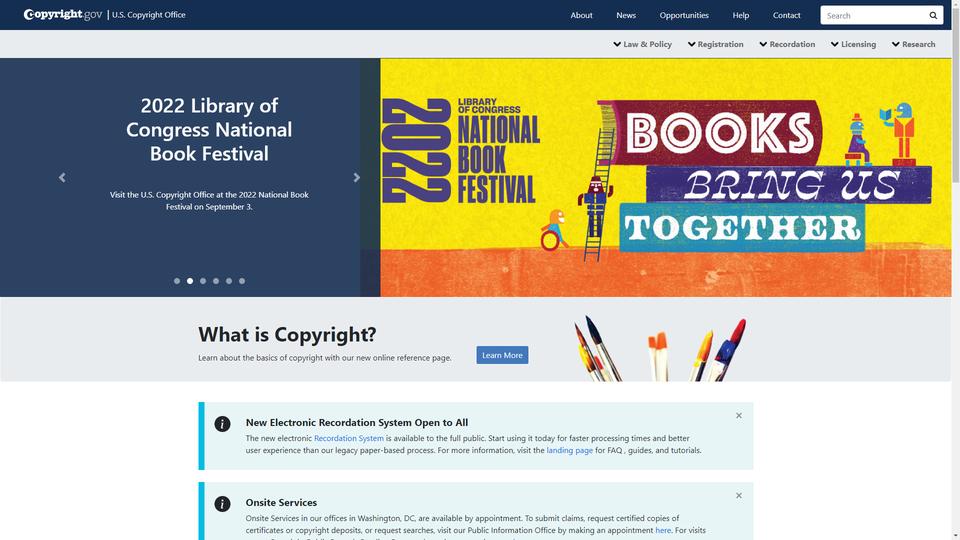Focus the Search input field

[874, 15]
